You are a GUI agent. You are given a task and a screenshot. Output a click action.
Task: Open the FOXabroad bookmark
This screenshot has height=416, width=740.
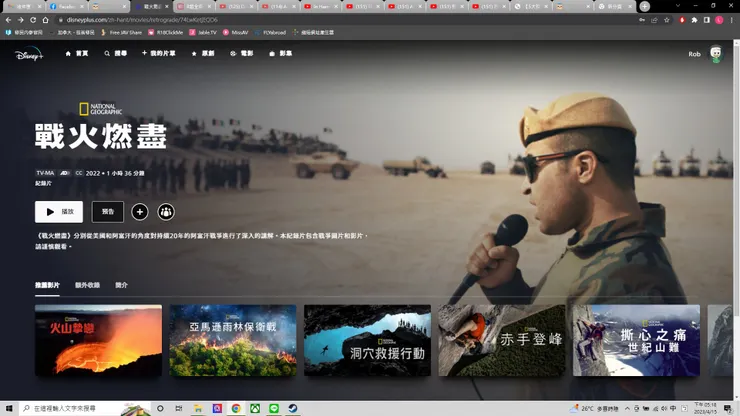(x=270, y=33)
